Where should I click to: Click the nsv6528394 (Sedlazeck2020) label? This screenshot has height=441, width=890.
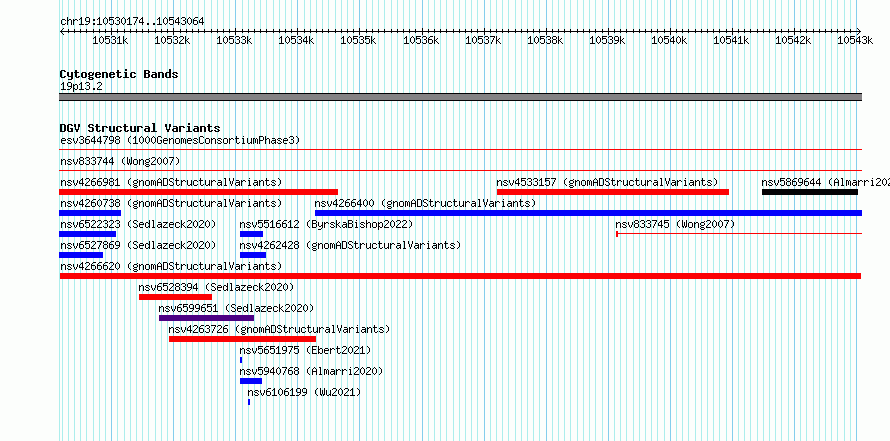coord(216,287)
